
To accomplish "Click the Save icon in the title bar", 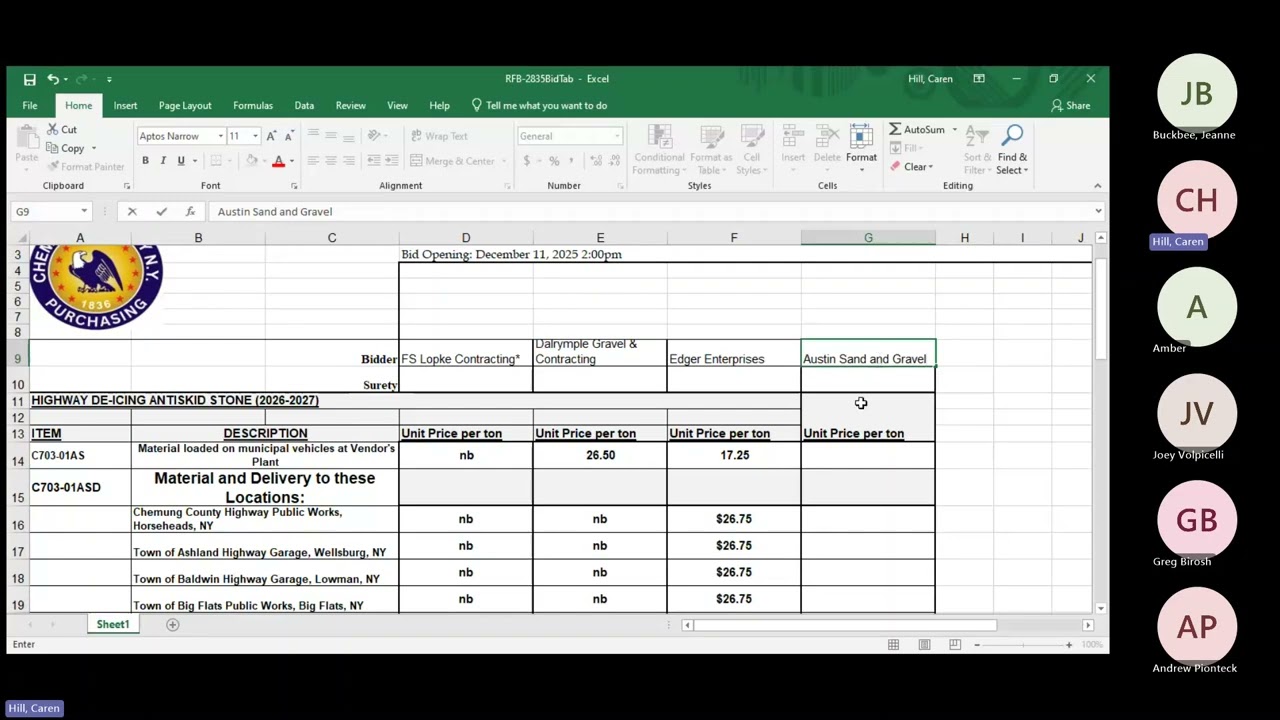I will point(30,79).
